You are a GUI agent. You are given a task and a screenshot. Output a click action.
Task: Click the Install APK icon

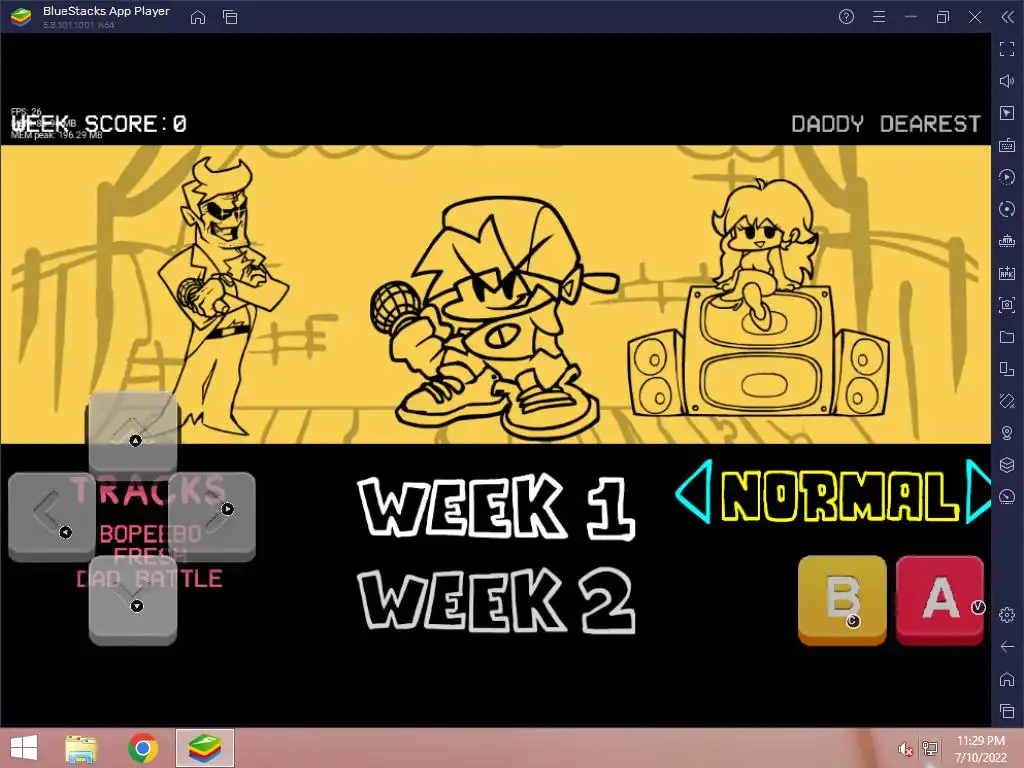point(1006,273)
